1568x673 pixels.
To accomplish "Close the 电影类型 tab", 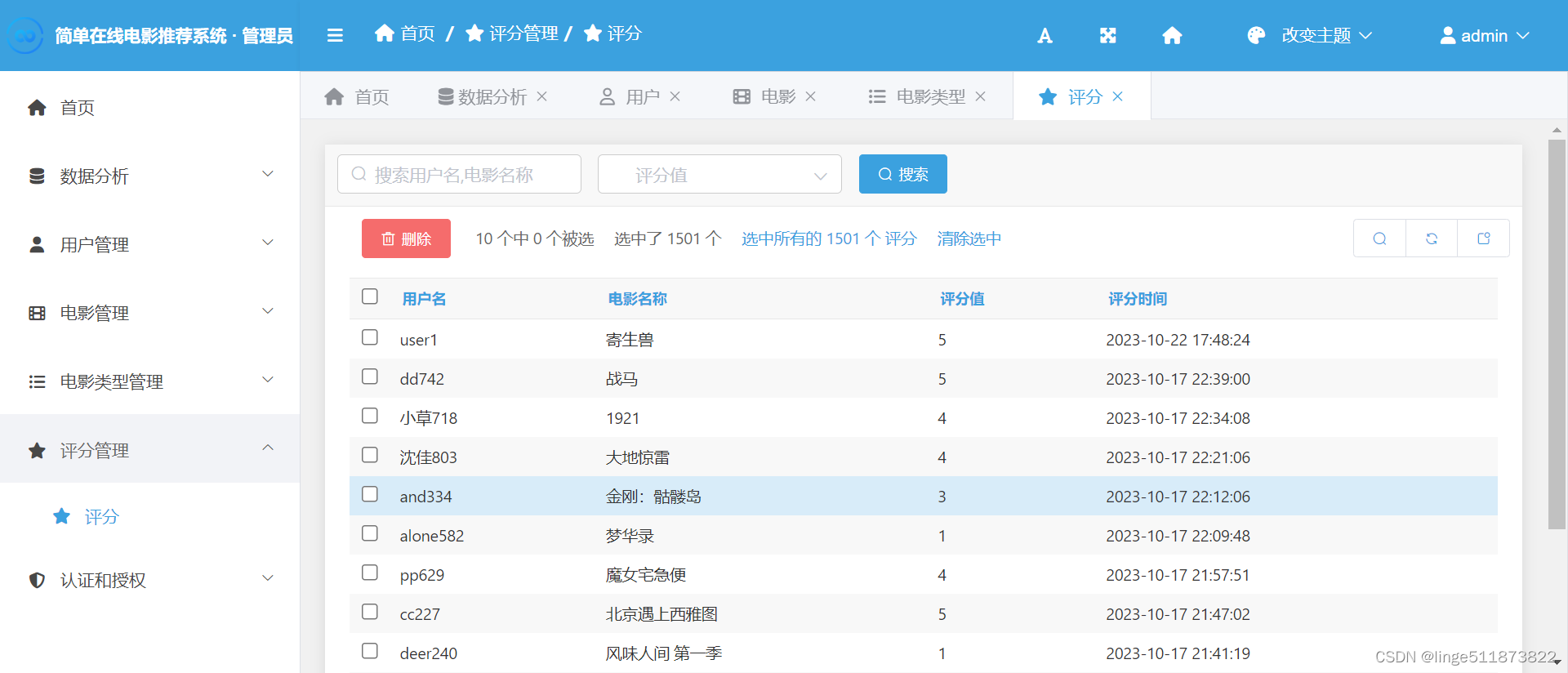I will [x=980, y=96].
